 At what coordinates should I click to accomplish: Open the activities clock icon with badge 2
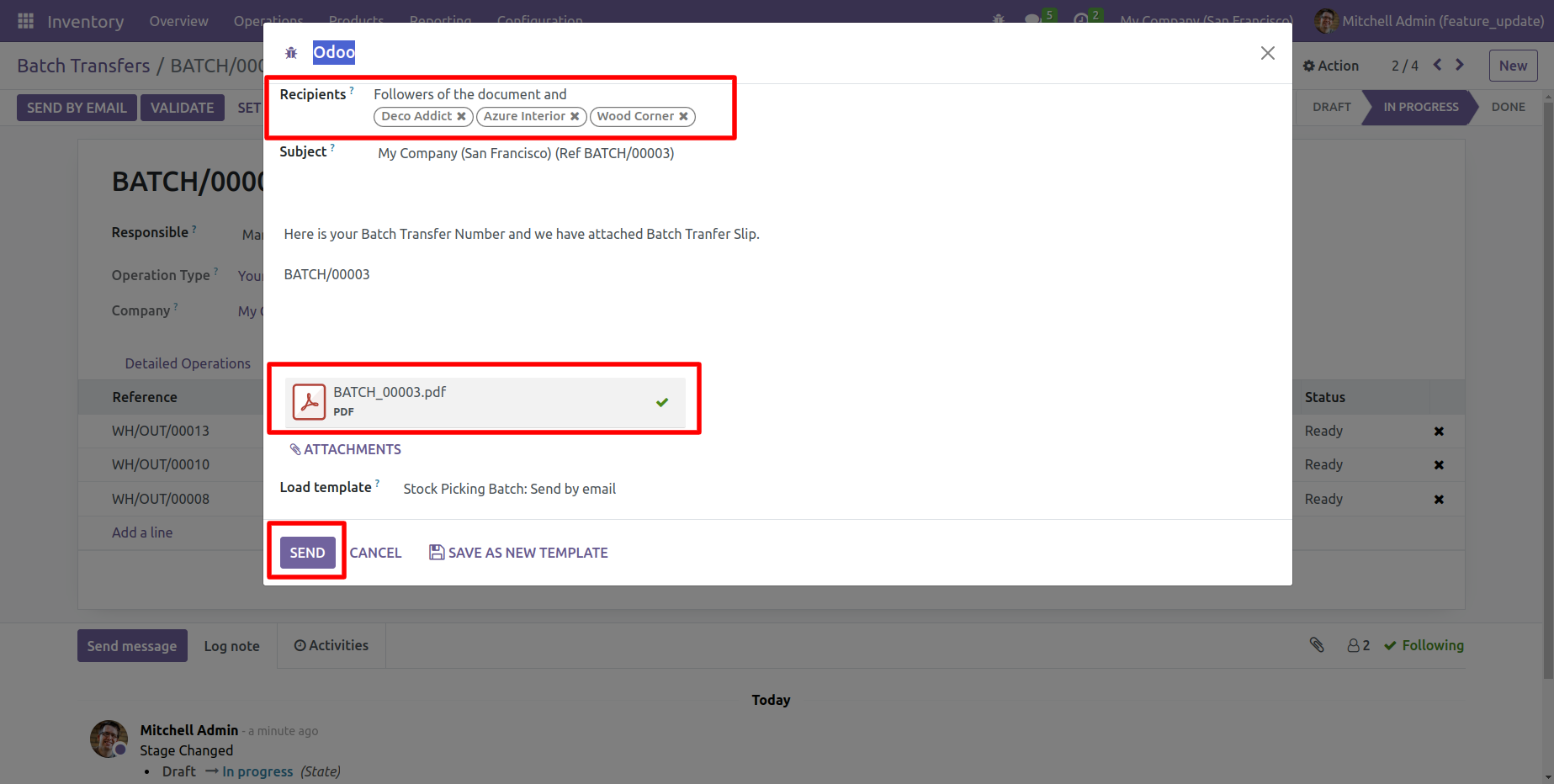[x=1081, y=19]
